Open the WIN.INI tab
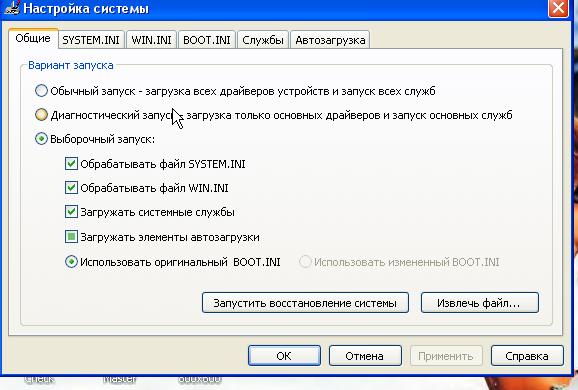Screen dimensions: 578x390 pos(152,40)
